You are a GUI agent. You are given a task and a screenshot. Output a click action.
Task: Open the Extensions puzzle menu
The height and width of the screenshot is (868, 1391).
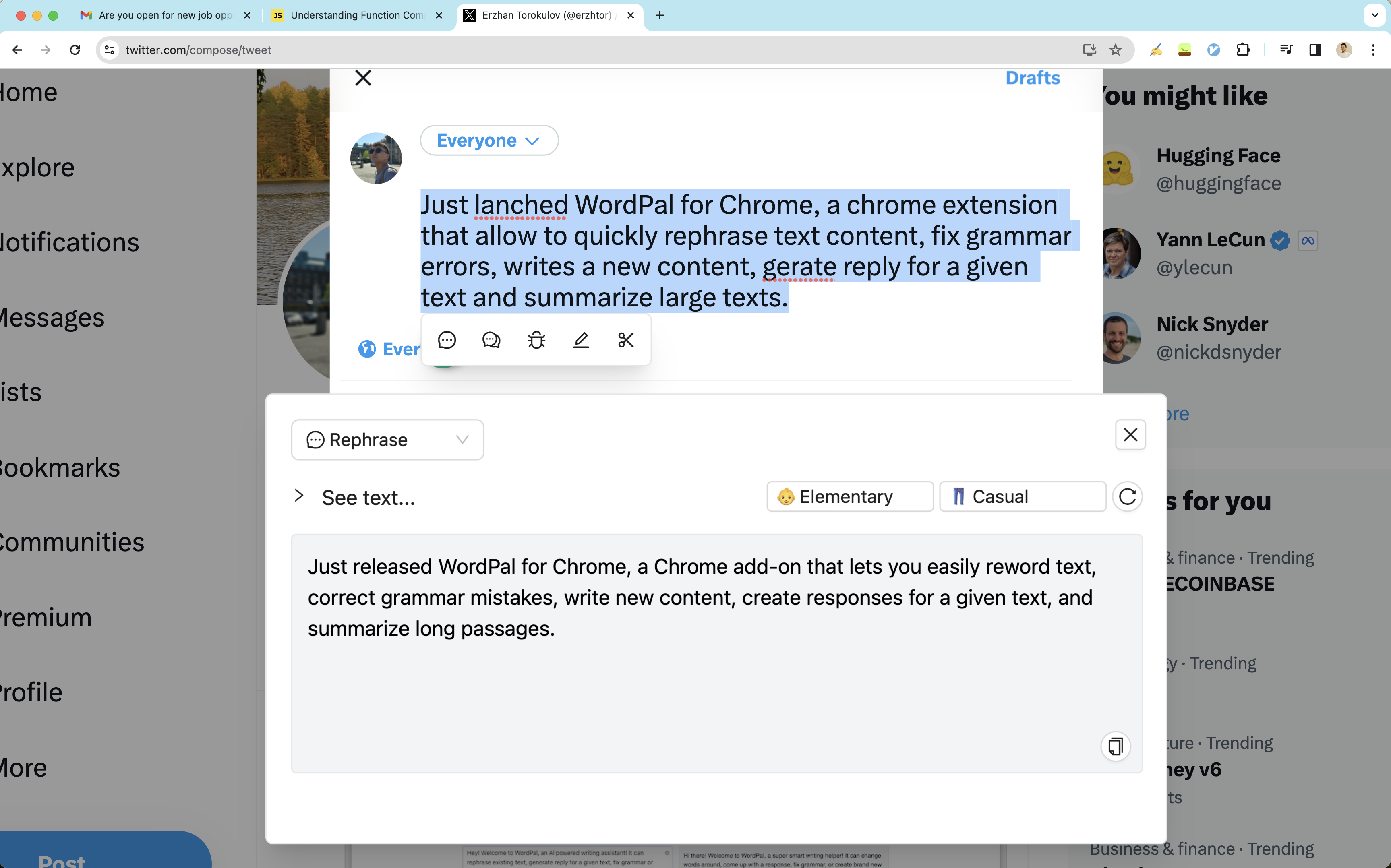[x=1243, y=50]
